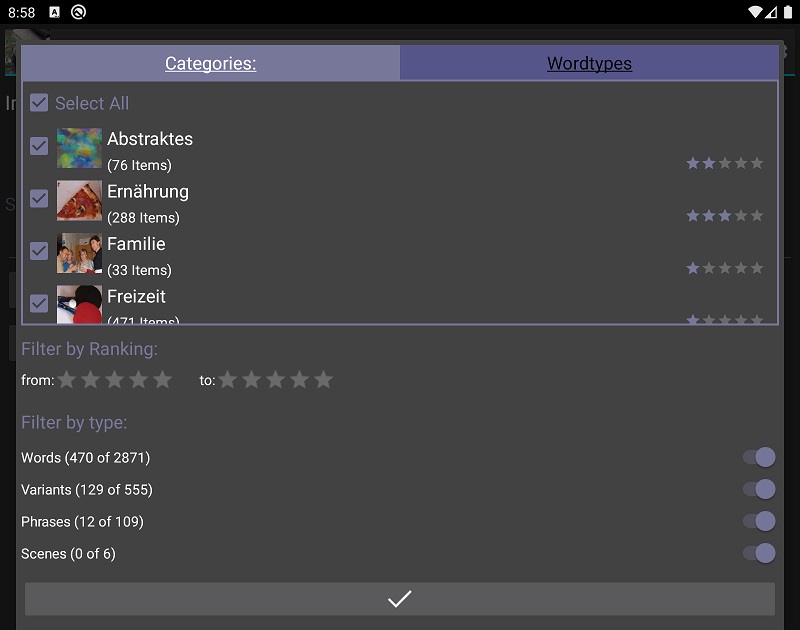Set 'from' ranking to third star

click(x=115, y=380)
